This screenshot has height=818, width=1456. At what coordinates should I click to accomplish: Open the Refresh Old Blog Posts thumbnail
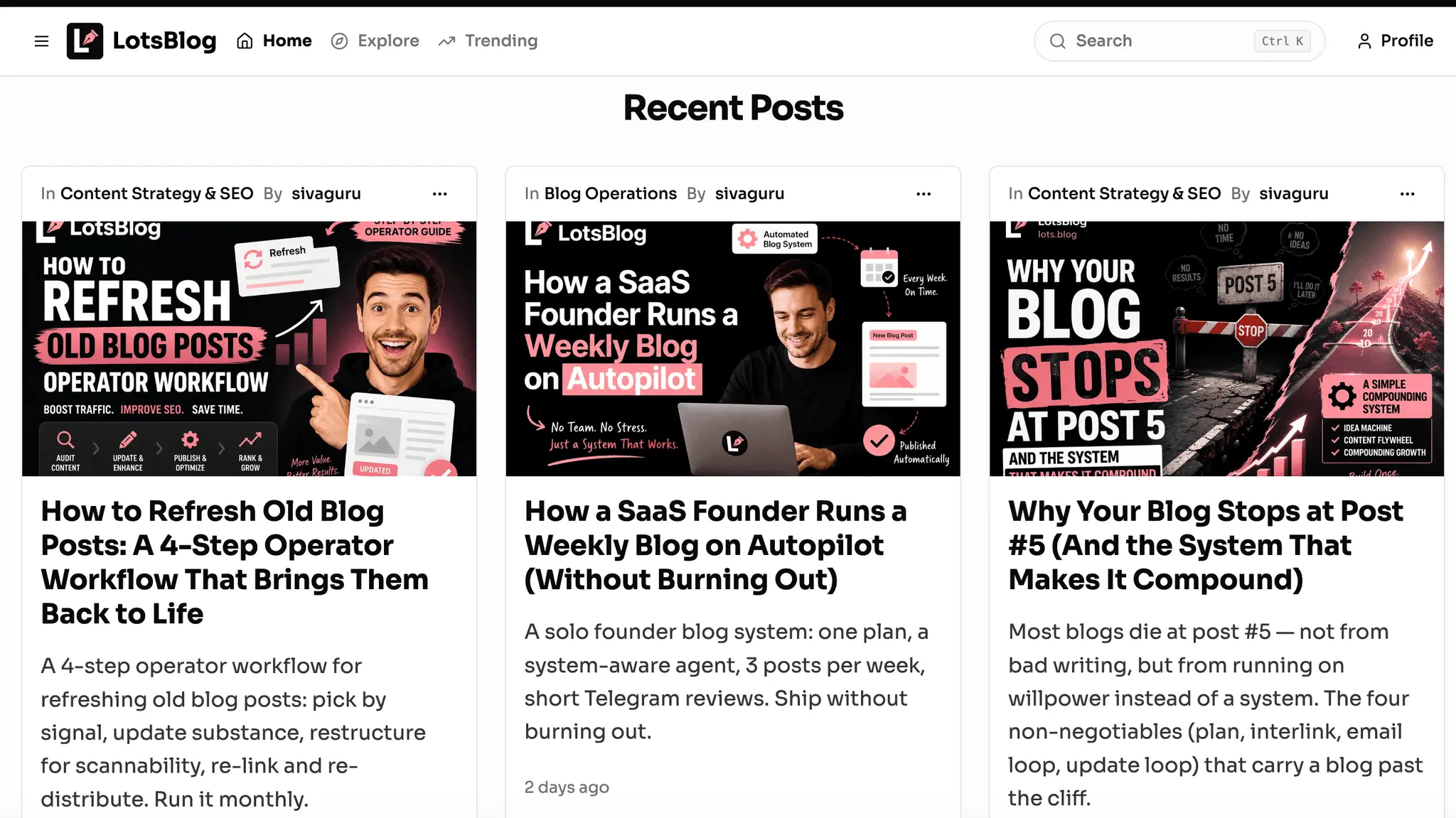pos(250,348)
